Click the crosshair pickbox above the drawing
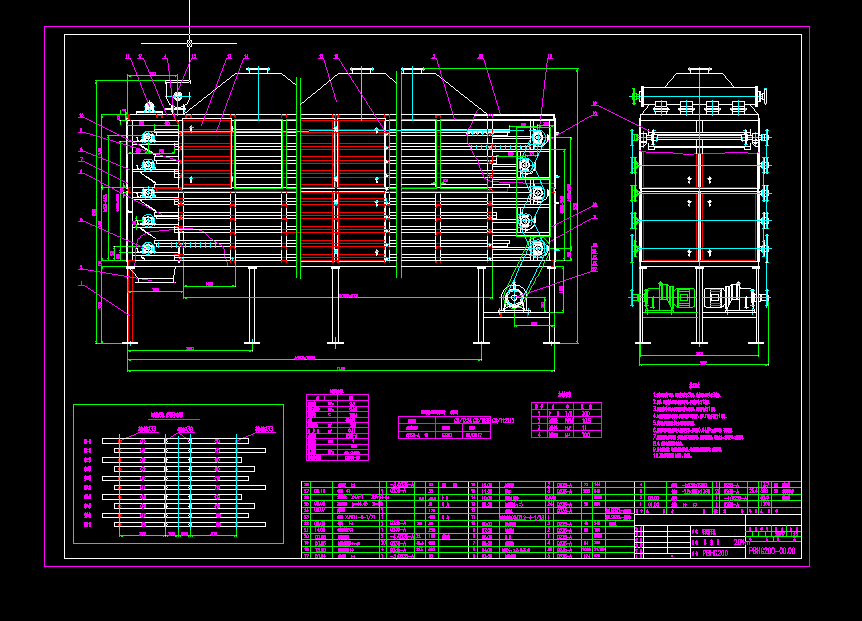Screen dimensions: 862x621 (190, 43)
